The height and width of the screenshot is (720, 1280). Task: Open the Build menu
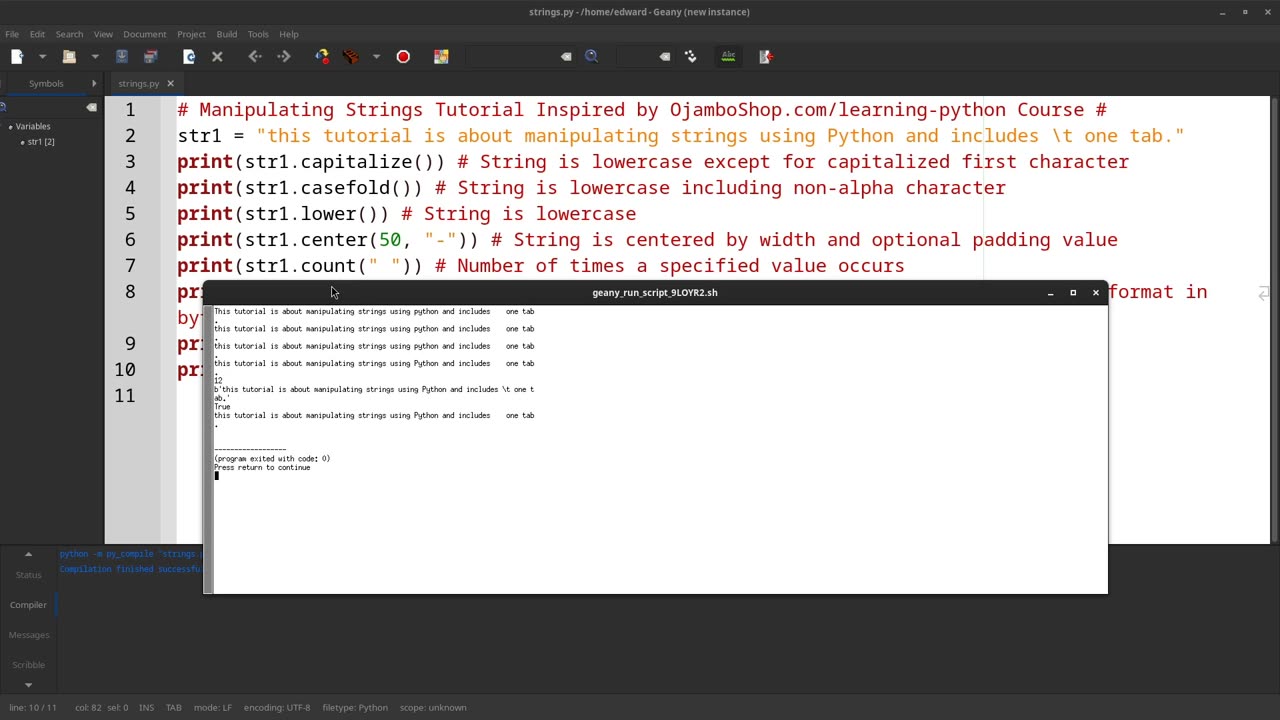(x=227, y=34)
